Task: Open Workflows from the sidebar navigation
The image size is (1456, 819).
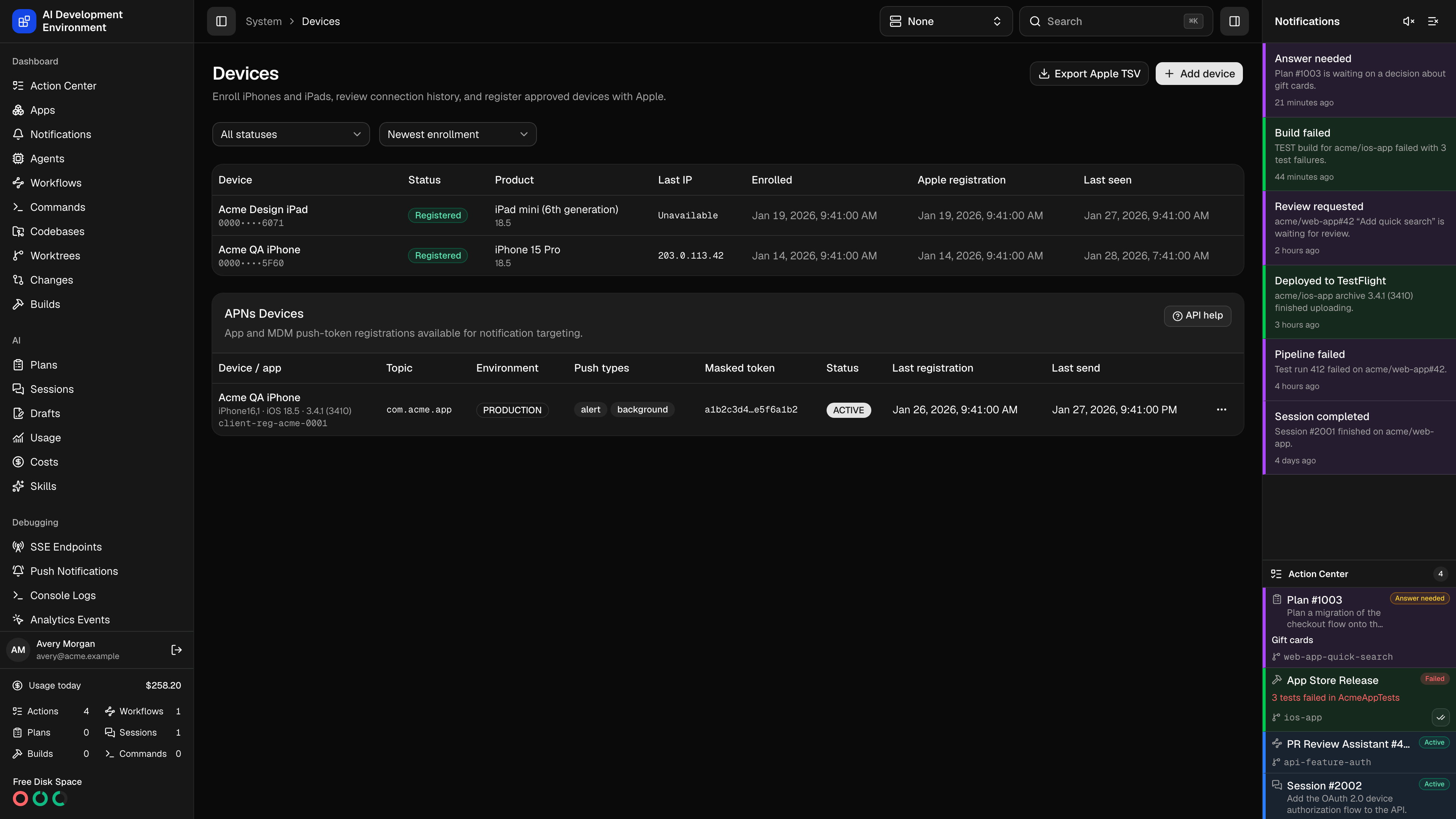Action: coord(97,182)
